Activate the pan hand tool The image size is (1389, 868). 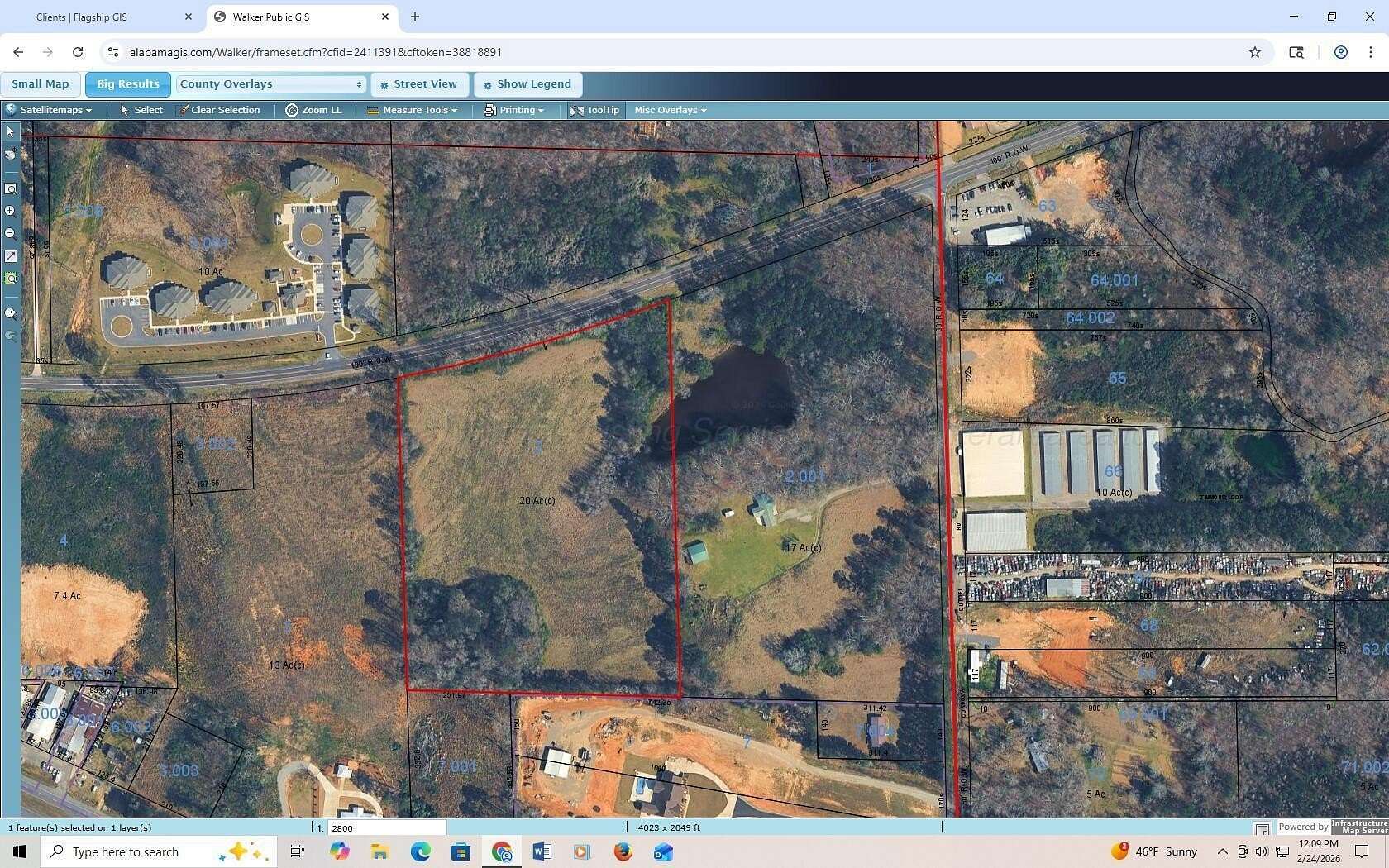point(11,153)
